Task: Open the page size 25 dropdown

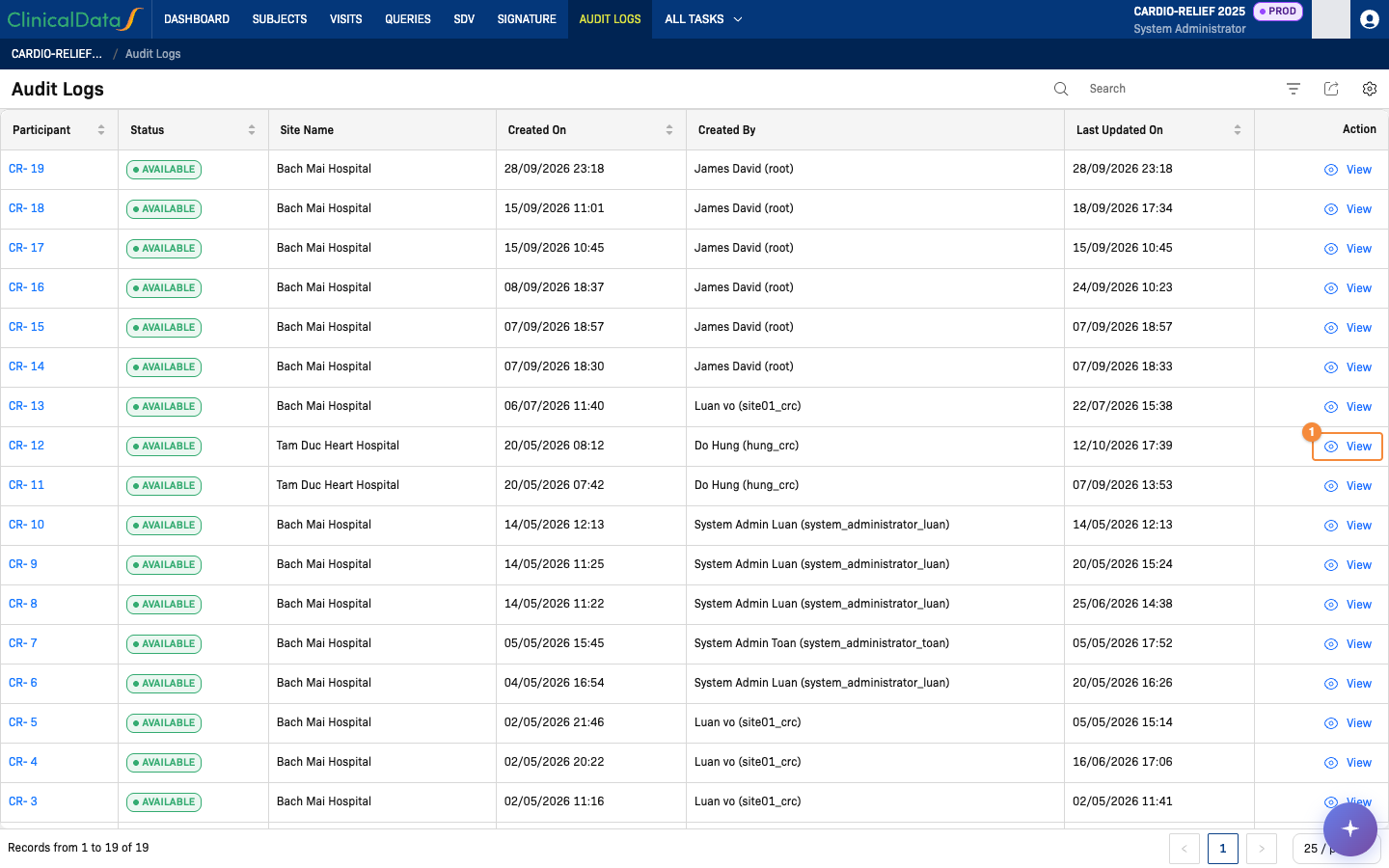Action: pyautogui.click(x=1337, y=849)
